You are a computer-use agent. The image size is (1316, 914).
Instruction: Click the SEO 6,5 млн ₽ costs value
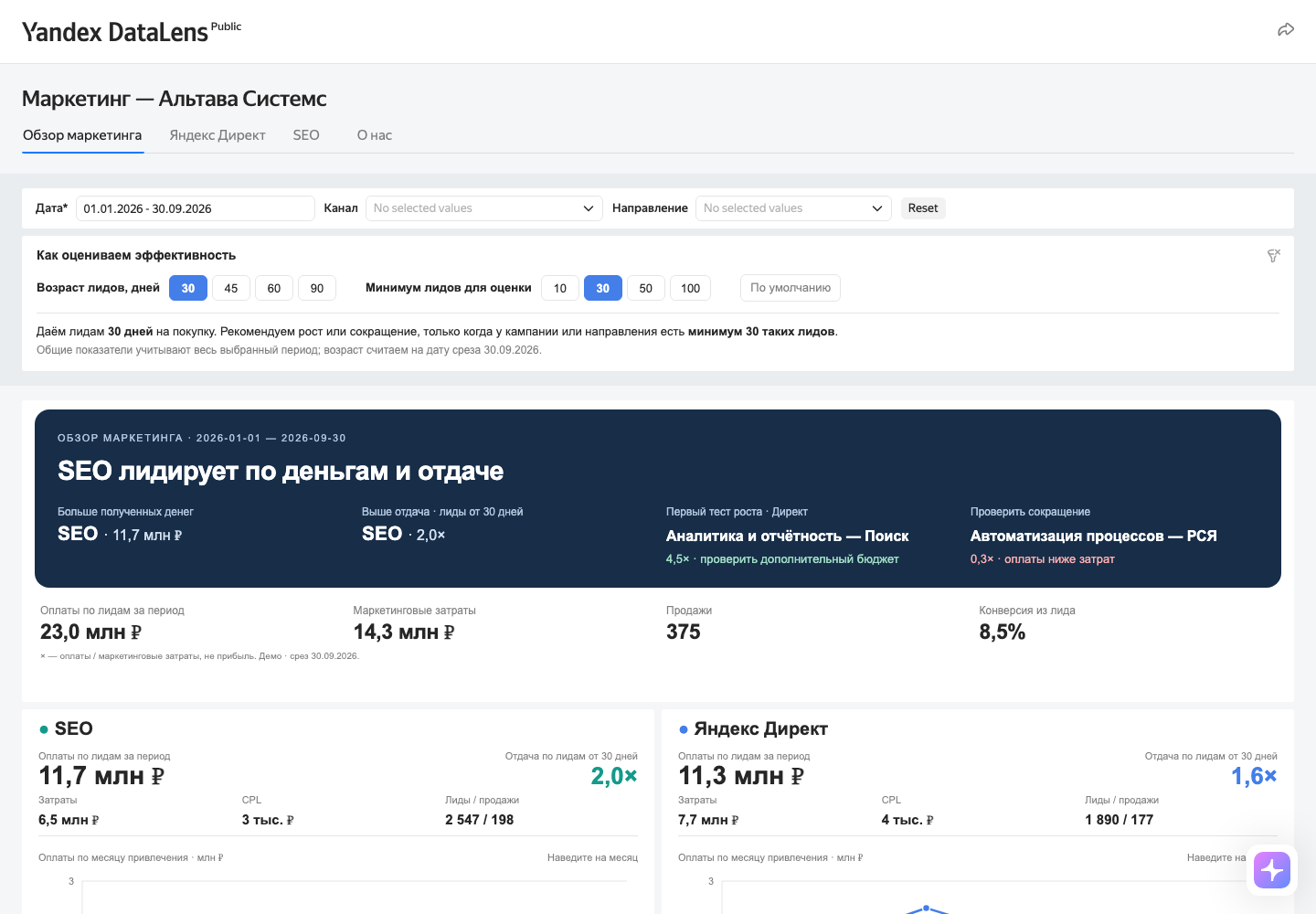69,820
